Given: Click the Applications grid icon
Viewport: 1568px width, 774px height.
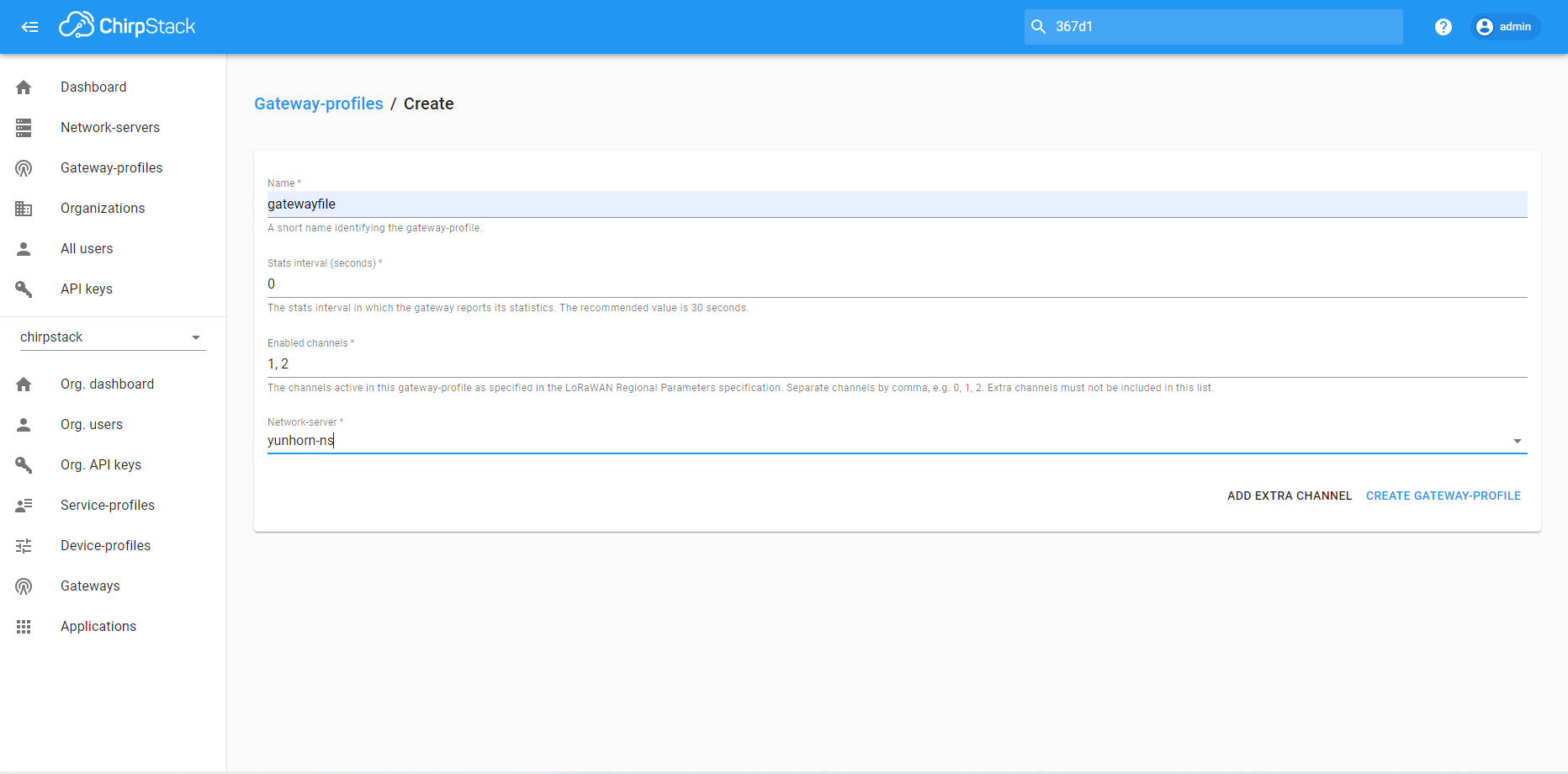Looking at the screenshot, I should point(24,627).
